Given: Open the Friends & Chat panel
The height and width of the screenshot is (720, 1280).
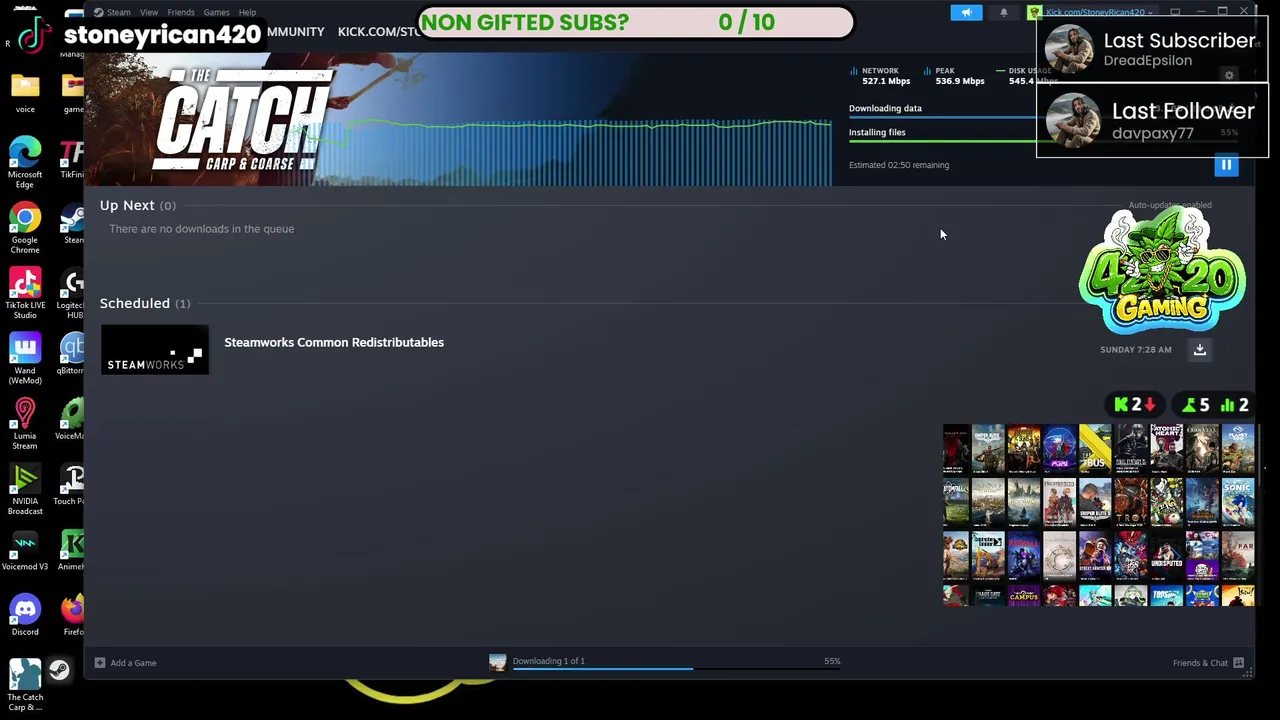Looking at the screenshot, I should tap(1200, 663).
